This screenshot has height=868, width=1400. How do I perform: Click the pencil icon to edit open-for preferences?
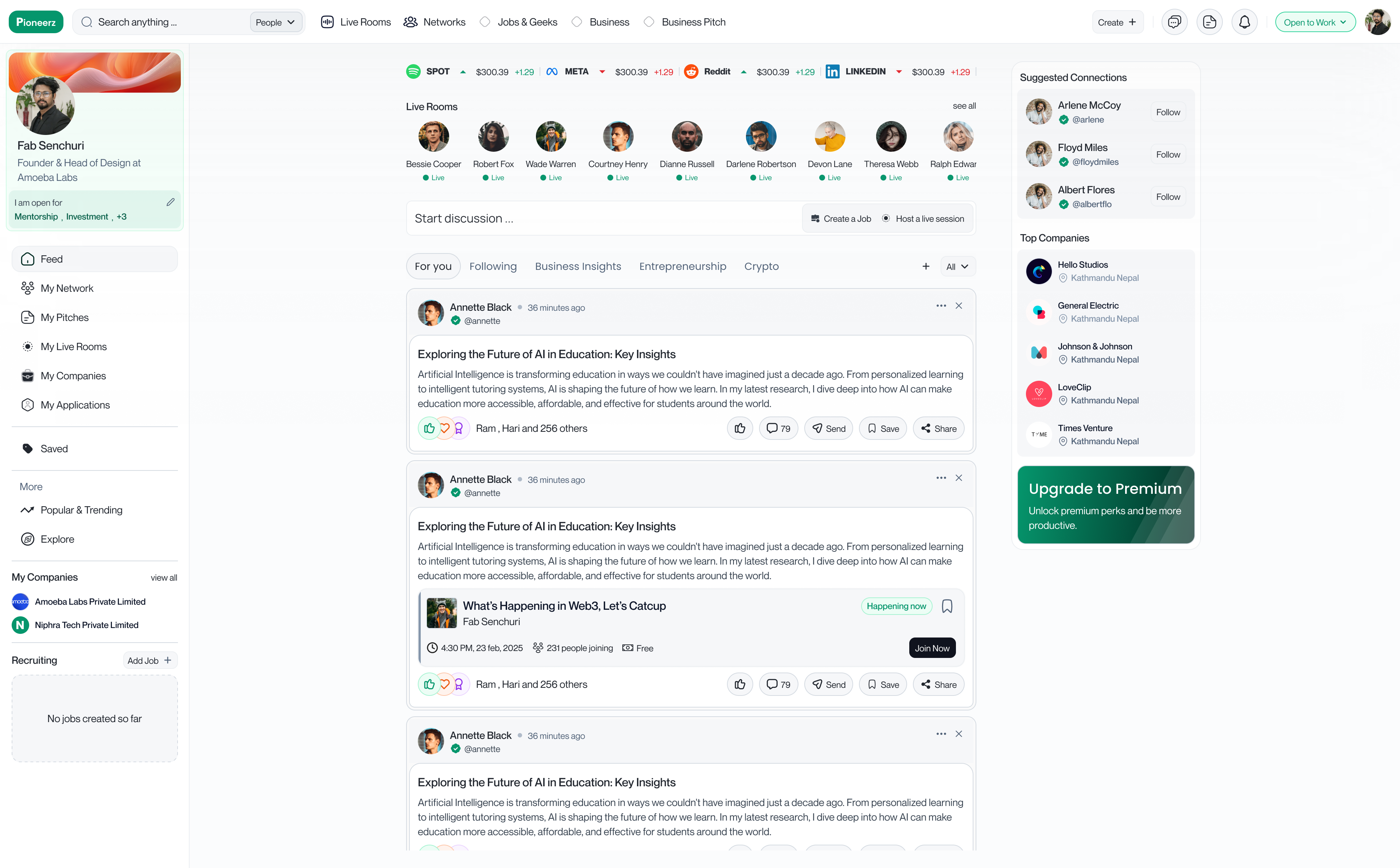(x=170, y=202)
